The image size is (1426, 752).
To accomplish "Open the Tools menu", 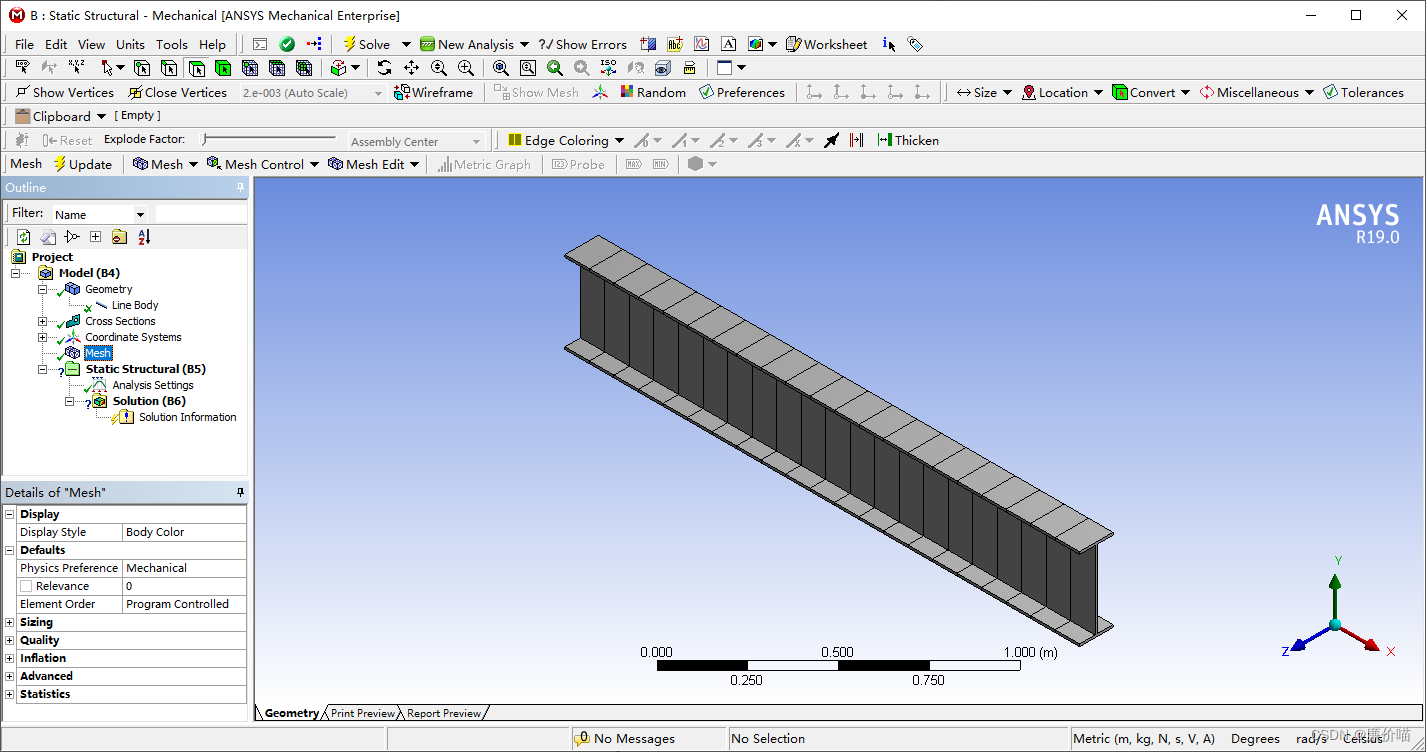I will point(171,44).
